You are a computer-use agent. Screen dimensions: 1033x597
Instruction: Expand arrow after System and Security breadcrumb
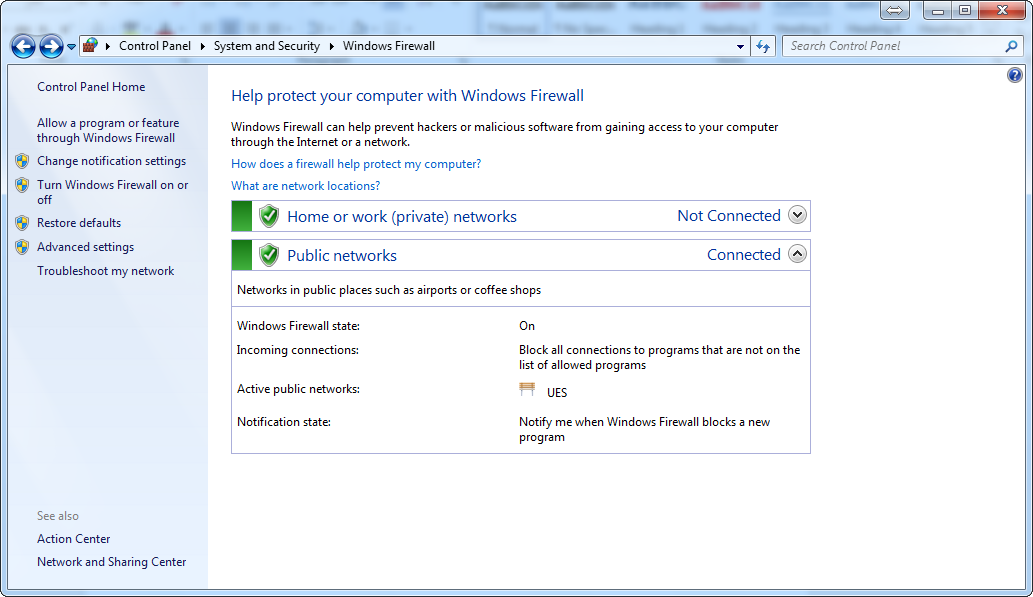(331, 46)
